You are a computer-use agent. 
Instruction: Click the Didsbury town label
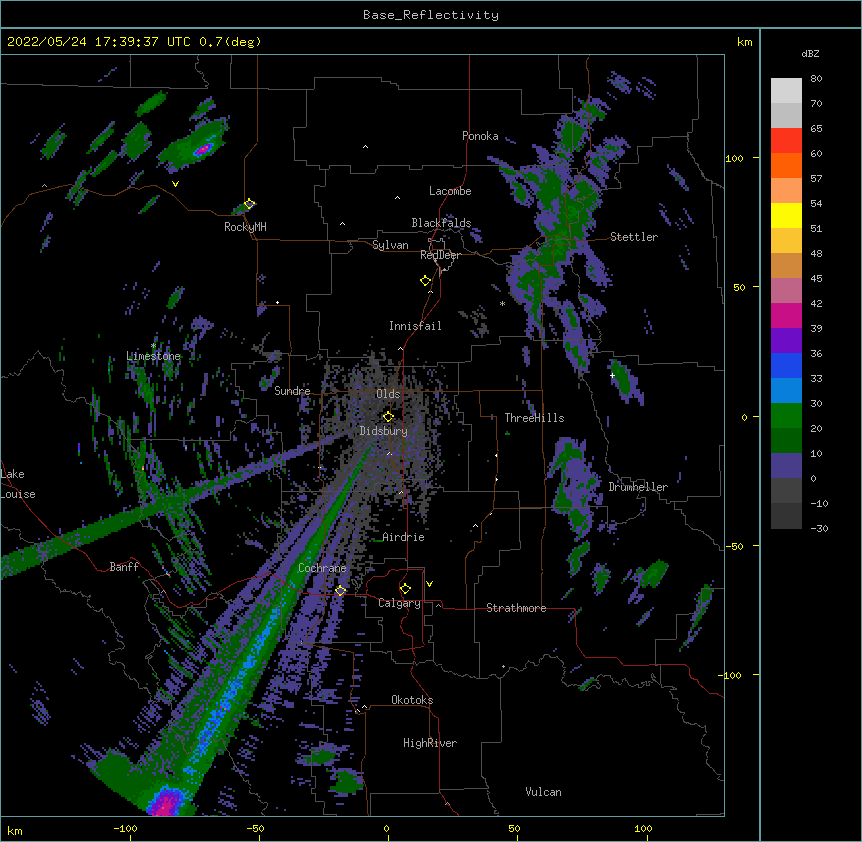pyautogui.click(x=383, y=431)
